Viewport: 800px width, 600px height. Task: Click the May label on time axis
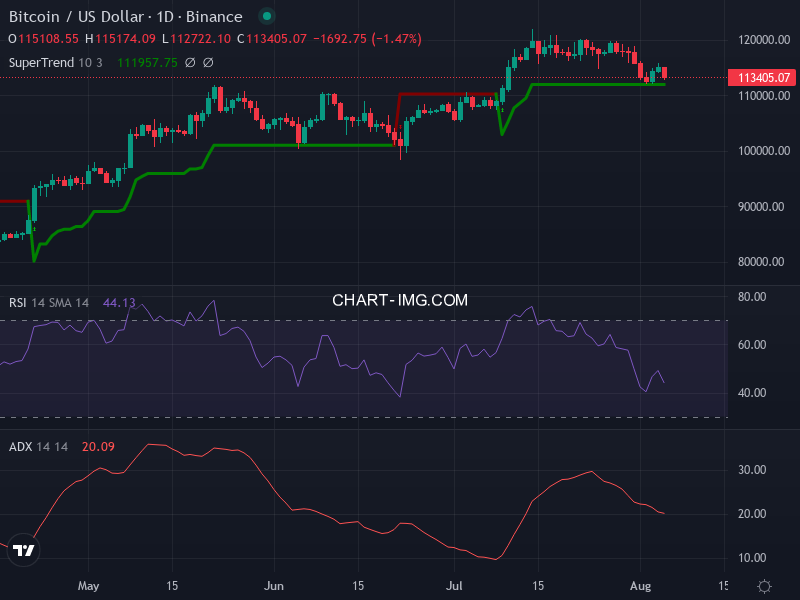[x=88, y=586]
